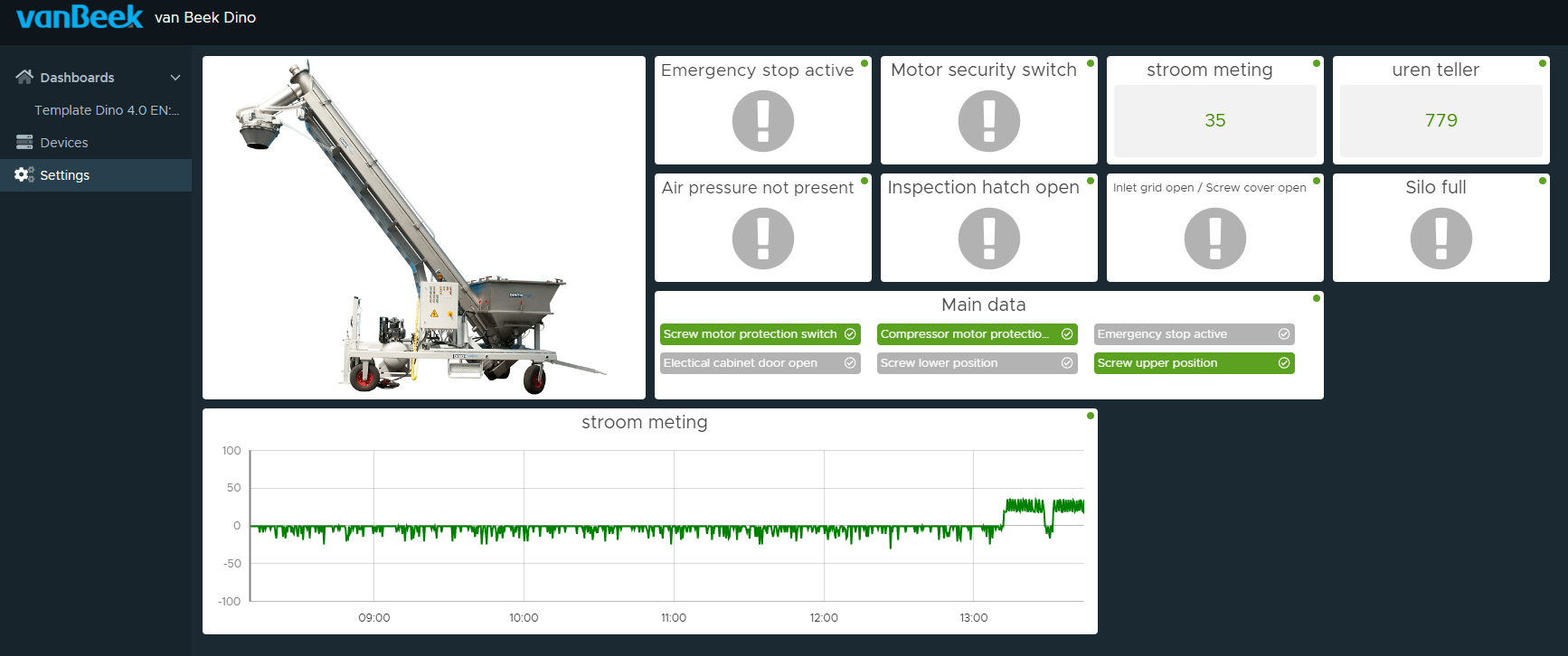Click the Silo full alert icon
The width and height of the screenshot is (1568, 656).
(1440, 239)
